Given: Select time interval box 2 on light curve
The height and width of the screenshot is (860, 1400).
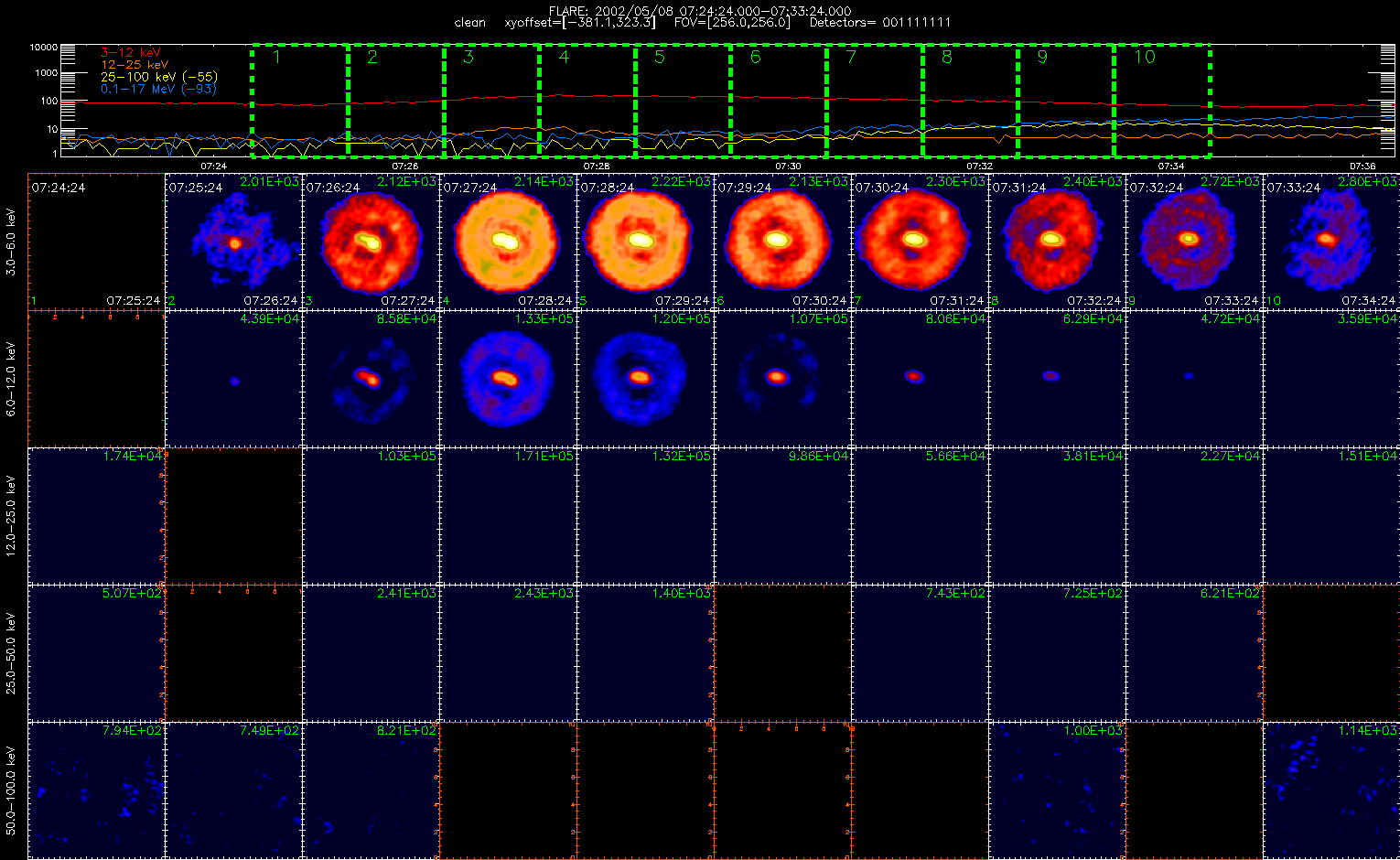Looking at the screenshot, I should (x=396, y=101).
